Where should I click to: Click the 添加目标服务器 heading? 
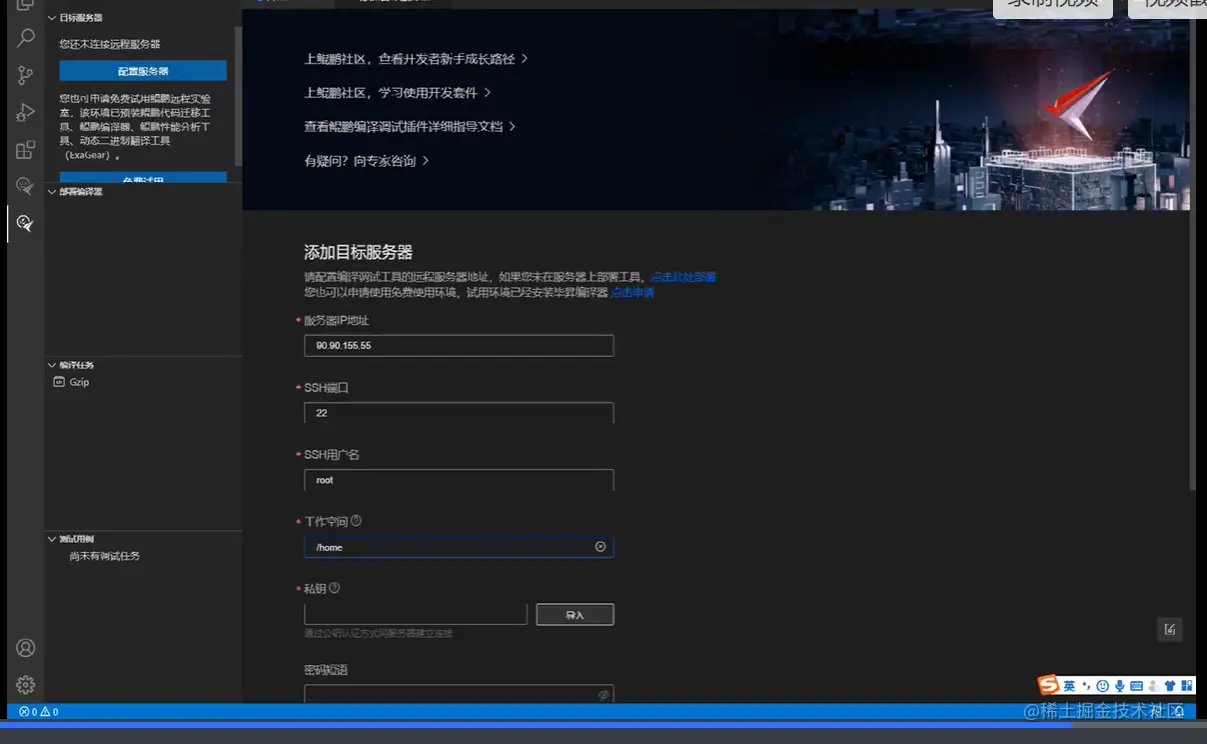pos(358,252)
